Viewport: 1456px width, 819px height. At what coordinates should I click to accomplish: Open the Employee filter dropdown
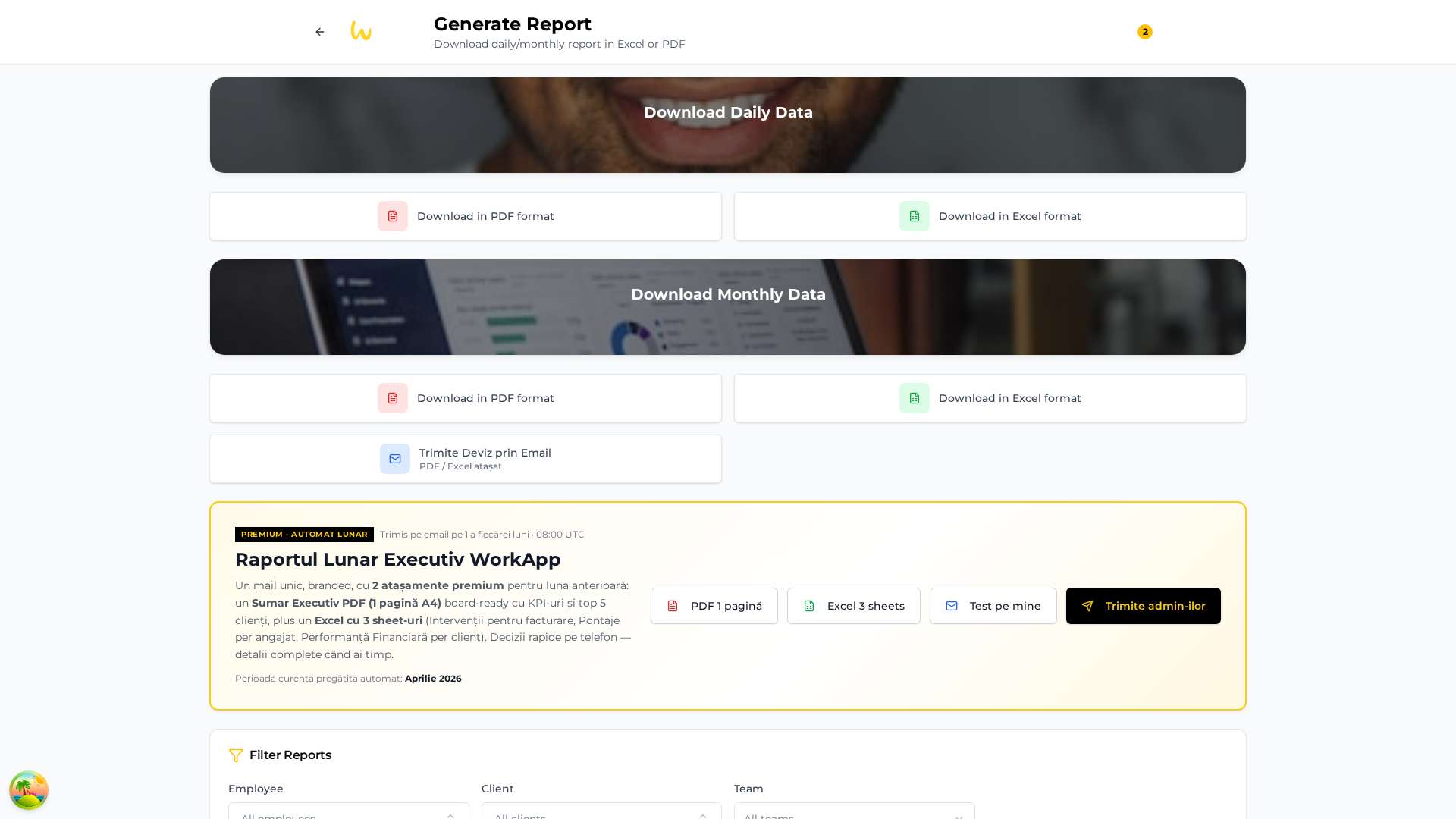349,811
